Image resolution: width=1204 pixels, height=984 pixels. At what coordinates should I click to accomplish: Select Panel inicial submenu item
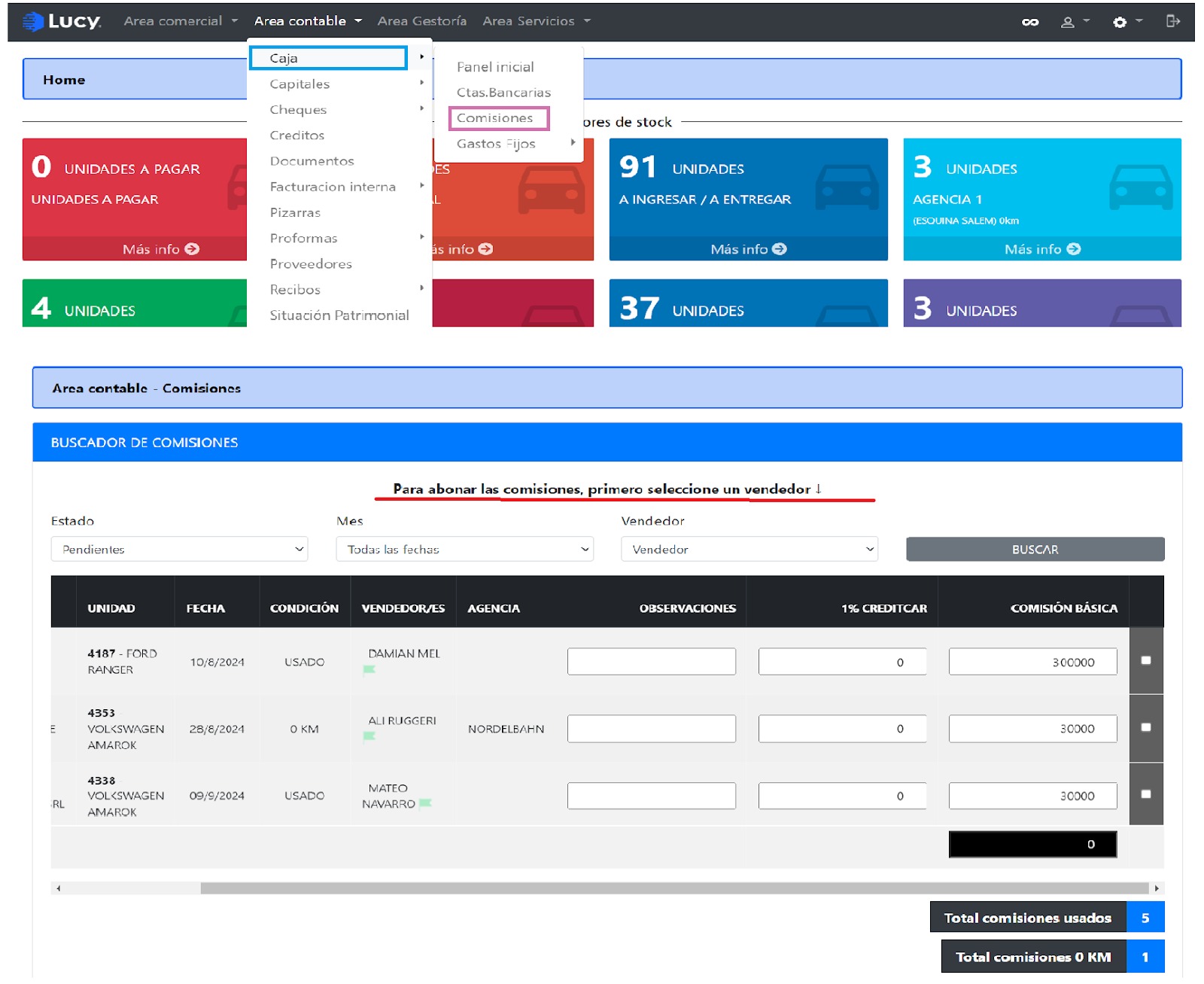495,67
